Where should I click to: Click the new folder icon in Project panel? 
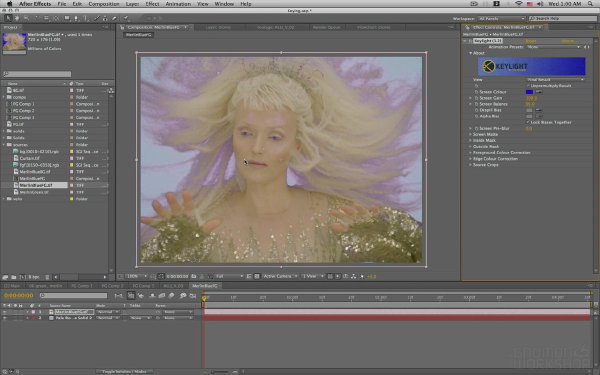(13, 277)
